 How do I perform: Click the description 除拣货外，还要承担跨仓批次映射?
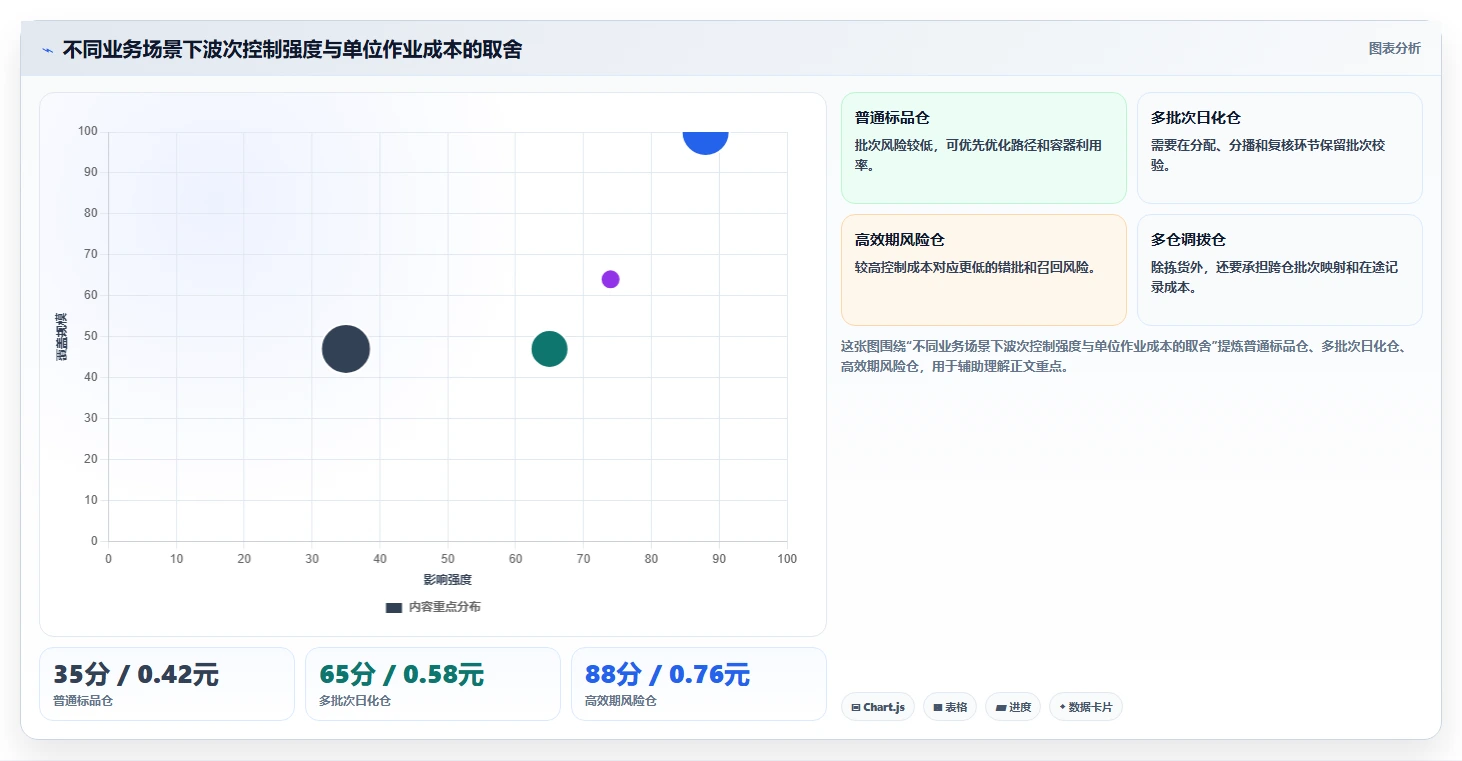(x=1275, y=277)
